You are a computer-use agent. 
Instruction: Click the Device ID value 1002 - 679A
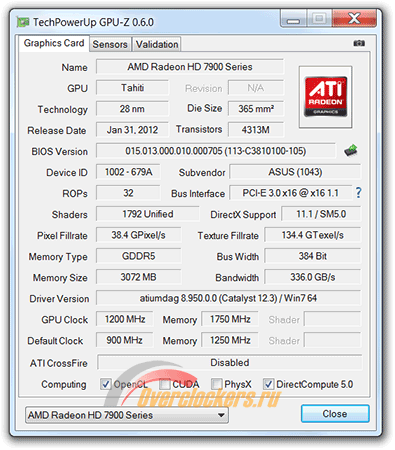(x=128, y=172)
